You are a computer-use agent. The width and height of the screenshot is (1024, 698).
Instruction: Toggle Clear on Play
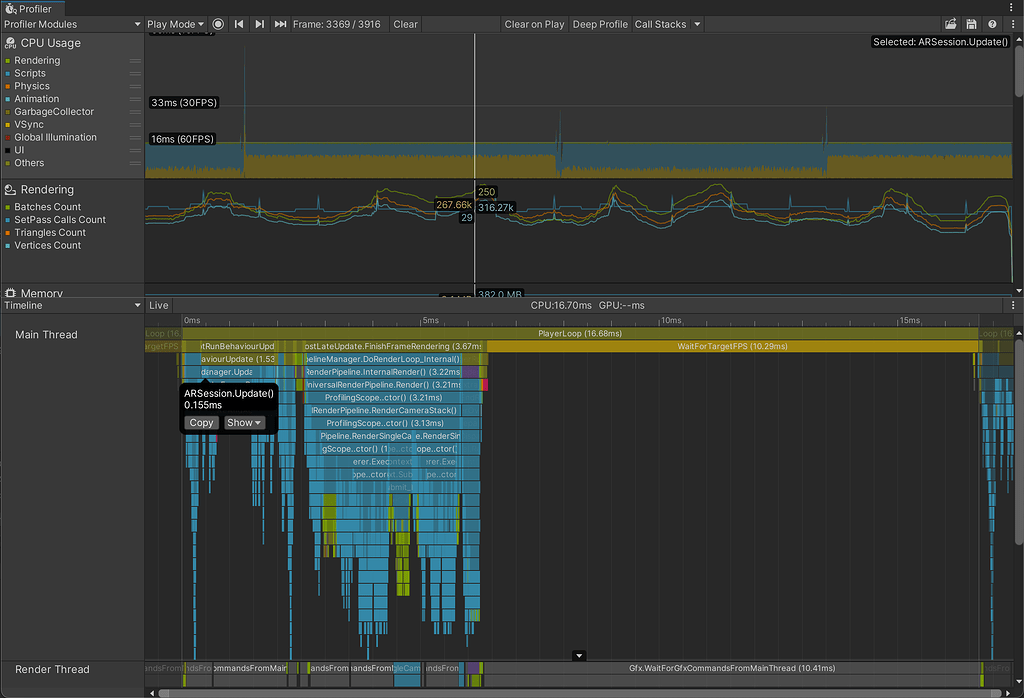[x=534, y=24]
